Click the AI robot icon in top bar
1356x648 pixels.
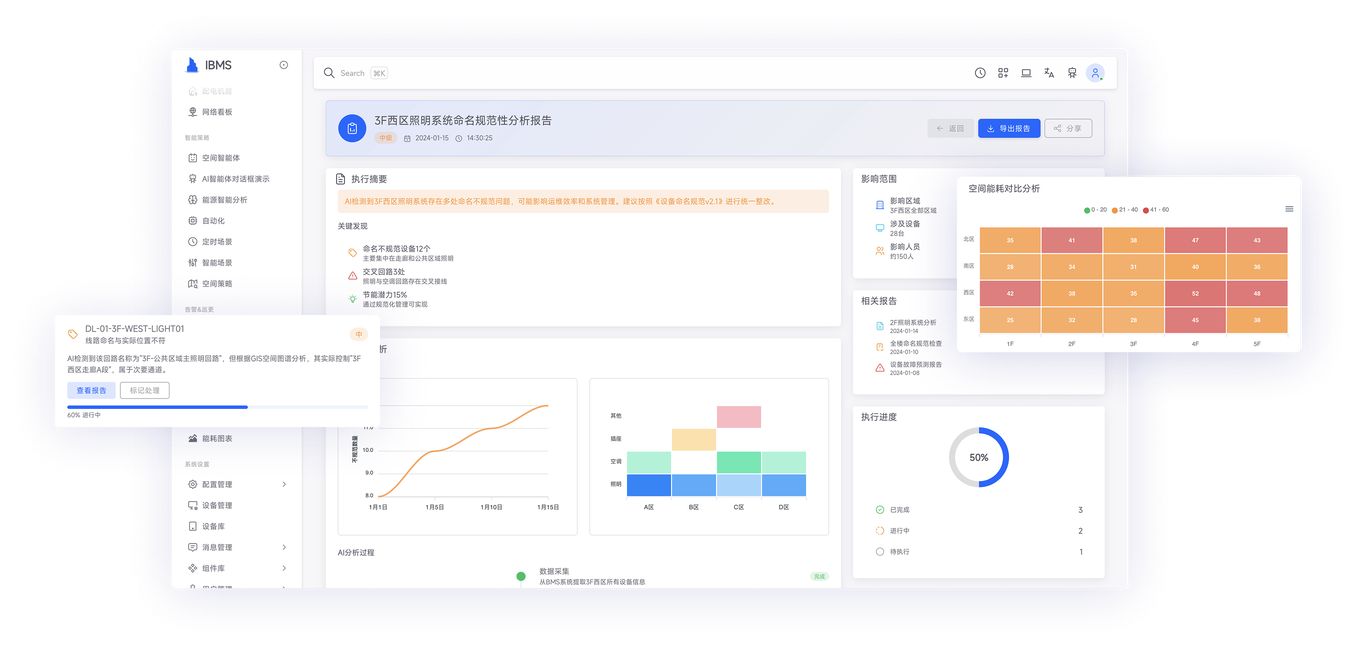click(x=1071, y=72)
